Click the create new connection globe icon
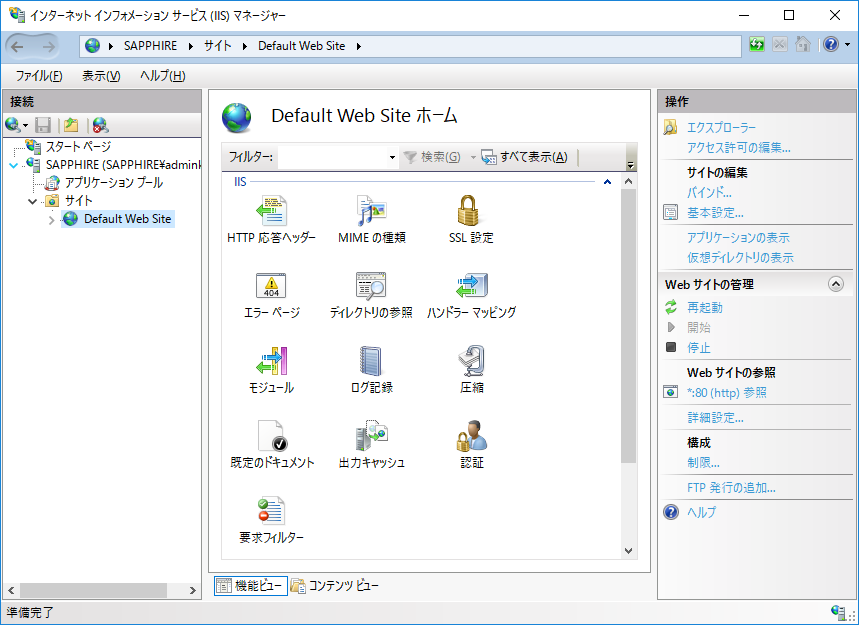Screen dimensions: 859x625 [x=13, y=125]
